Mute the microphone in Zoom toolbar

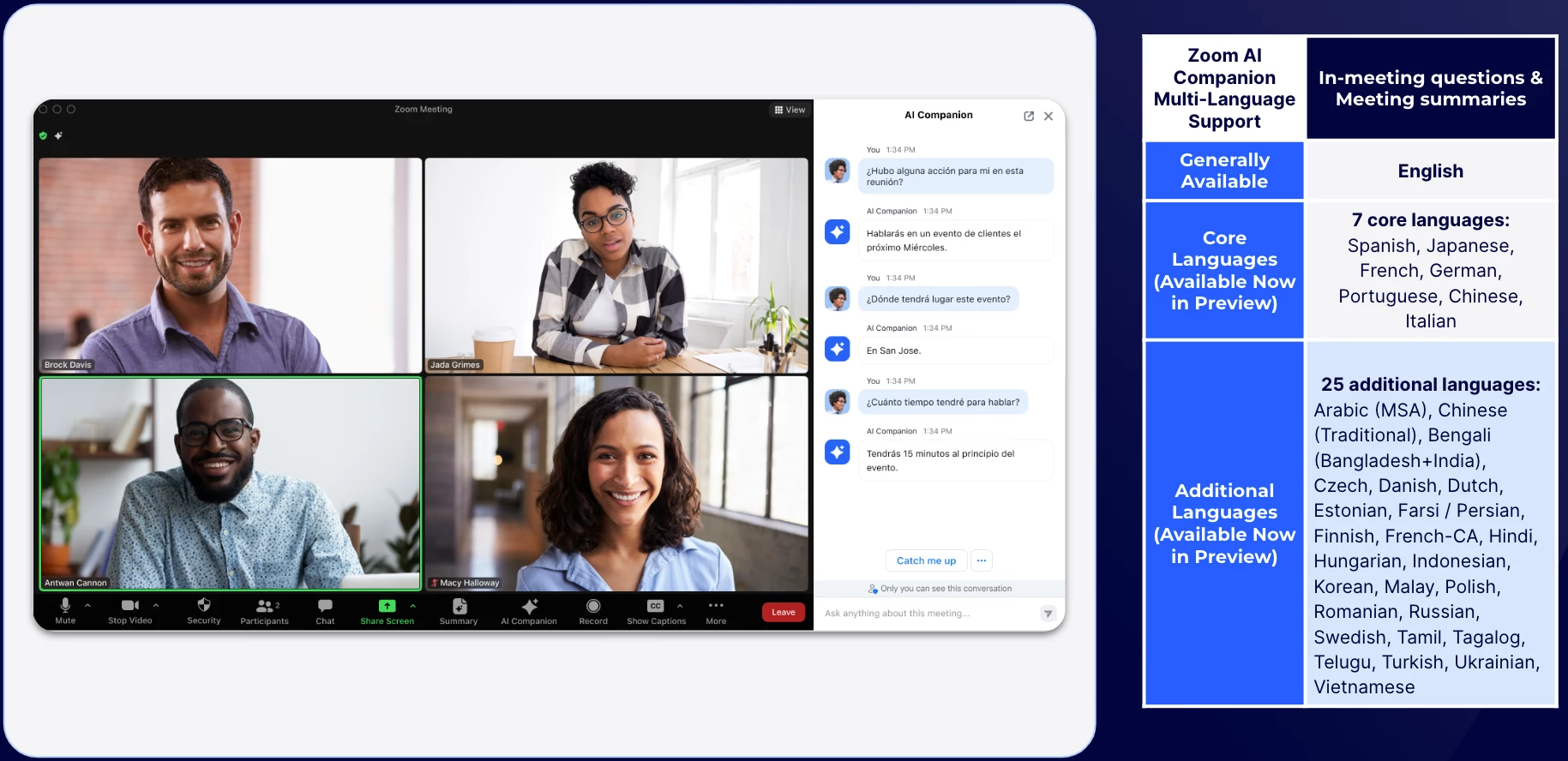[65, 611]
